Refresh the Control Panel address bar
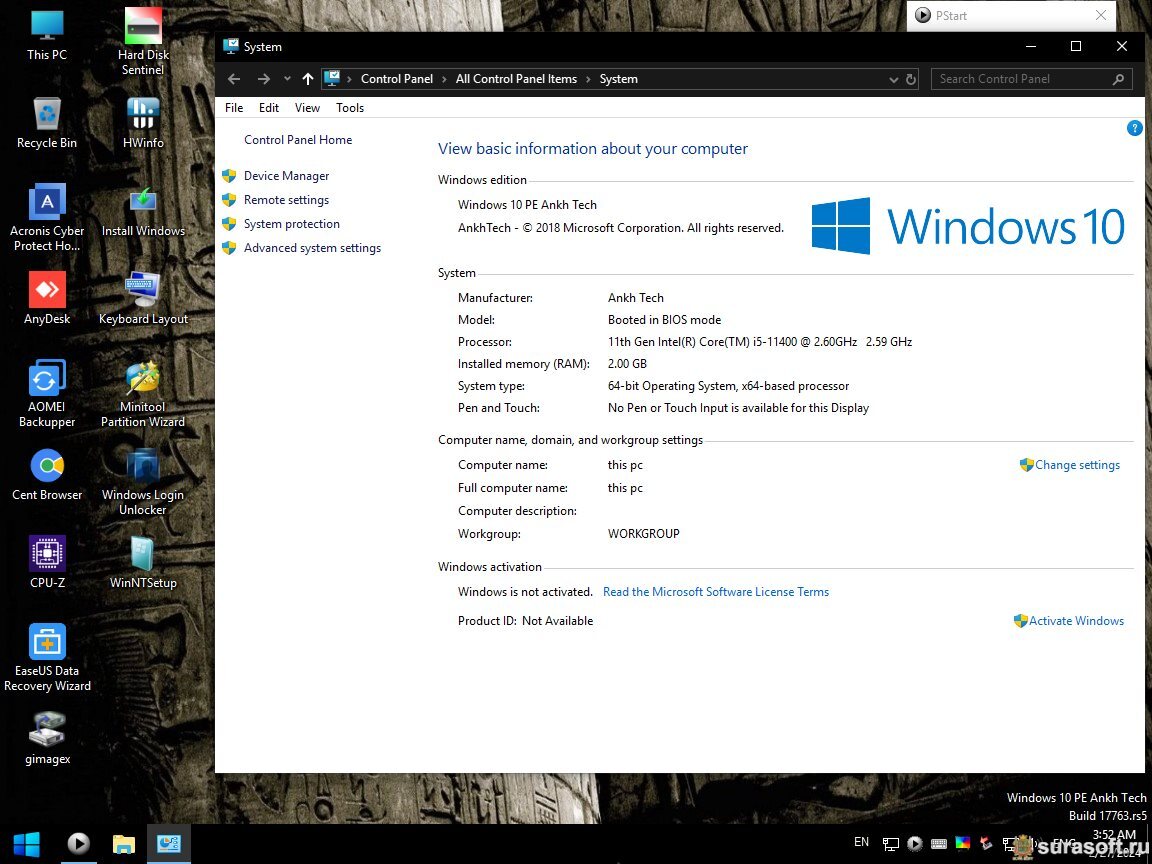Screen dimensions: 1152x864 tap(911, 79)
